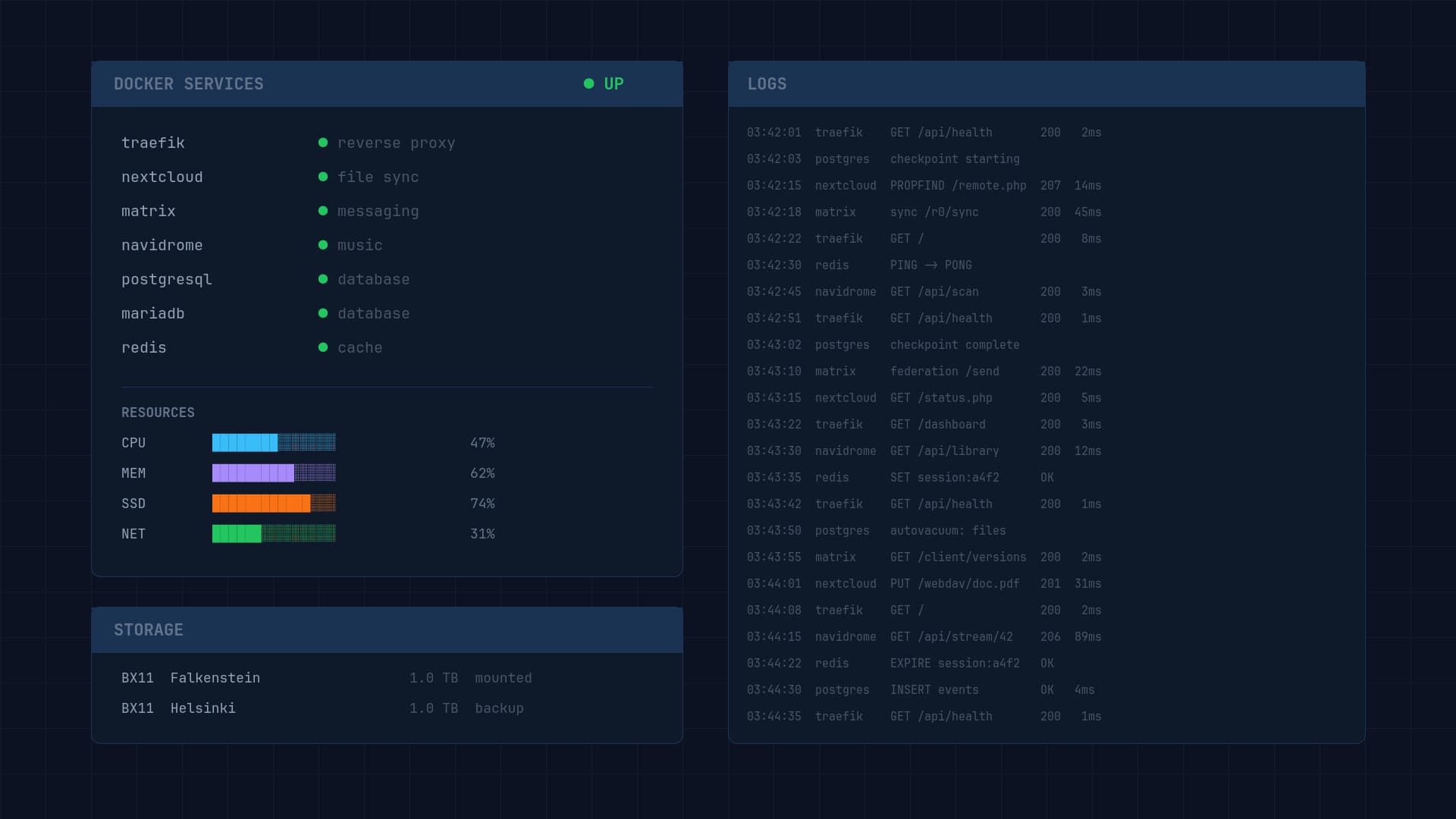Click the redis cache status dot
1456x819 pixels.
tap(324, 347)
